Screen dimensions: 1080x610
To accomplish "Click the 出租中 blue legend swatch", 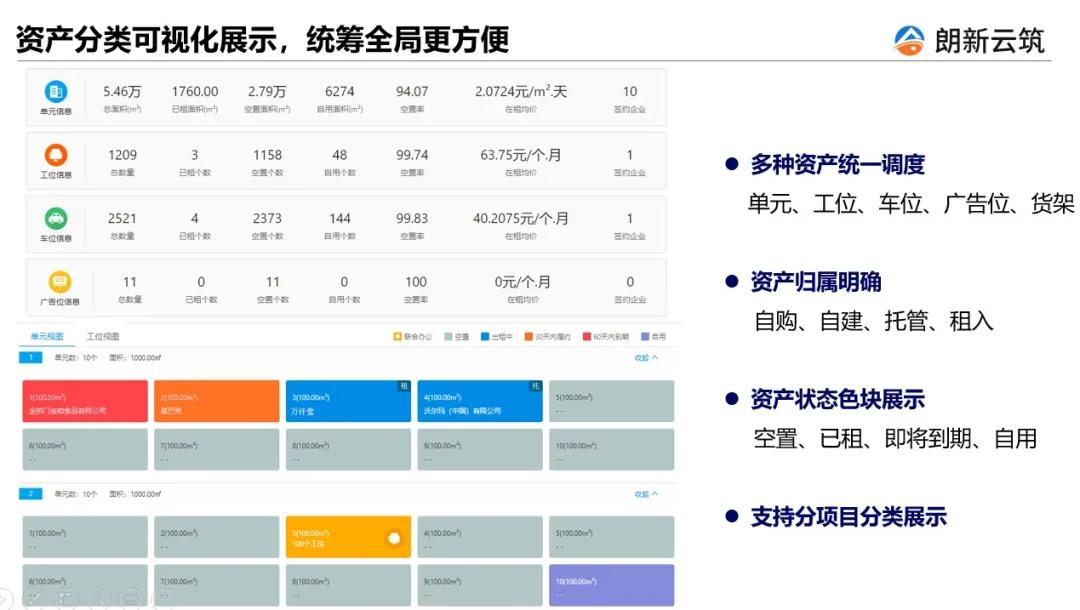I will (x=484, y=337).
